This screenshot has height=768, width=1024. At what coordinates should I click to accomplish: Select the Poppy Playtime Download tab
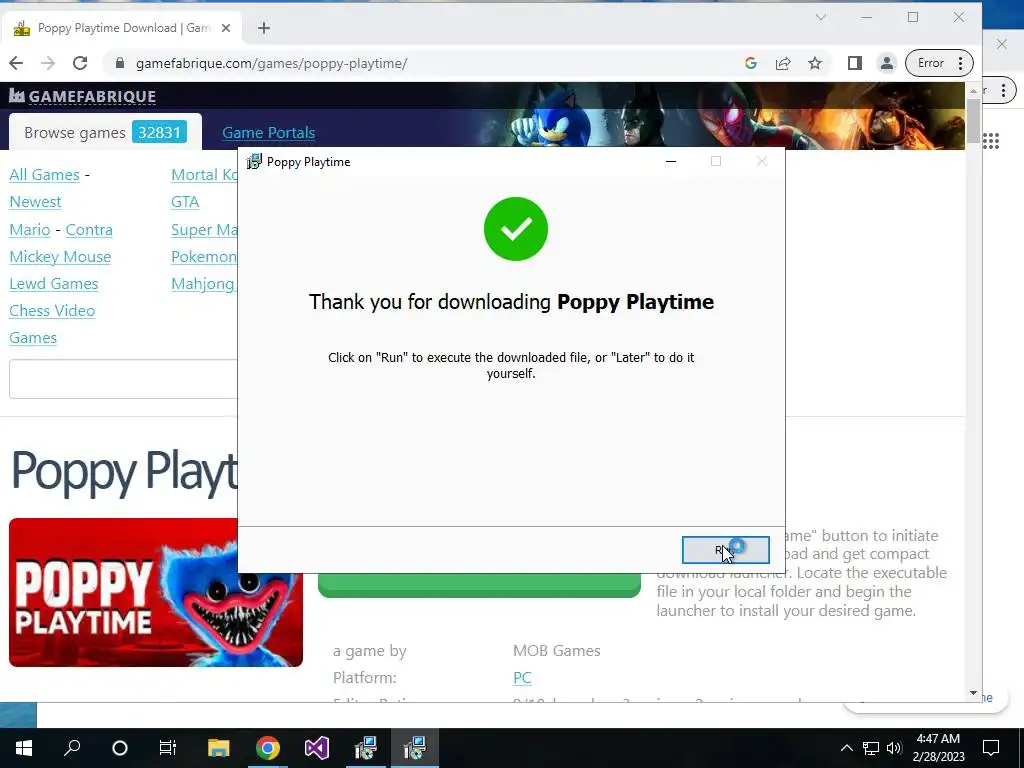coord(123,28)
